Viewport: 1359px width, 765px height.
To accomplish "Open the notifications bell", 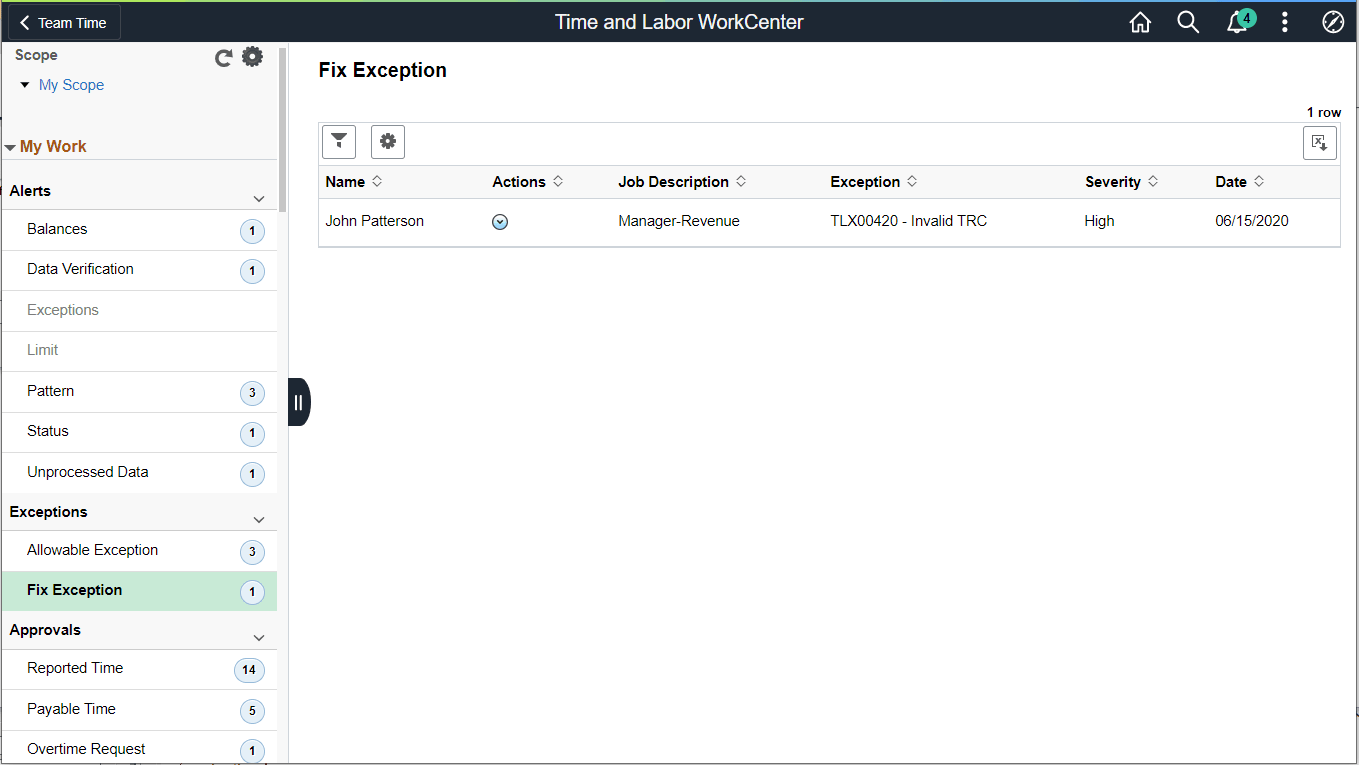I will tap(1237, 21).
